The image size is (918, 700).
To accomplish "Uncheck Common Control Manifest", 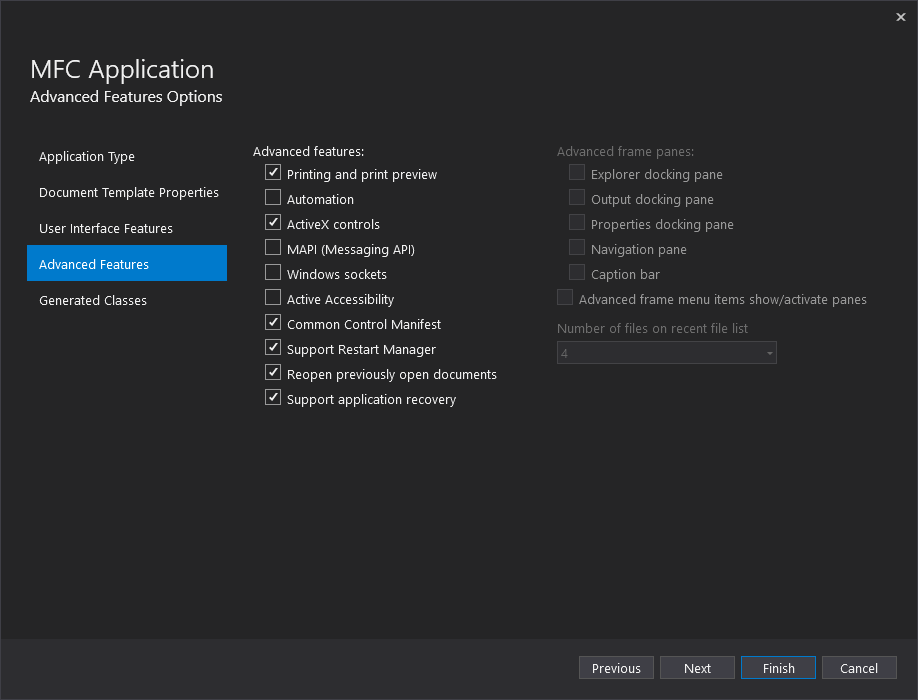I will point(273,322).
